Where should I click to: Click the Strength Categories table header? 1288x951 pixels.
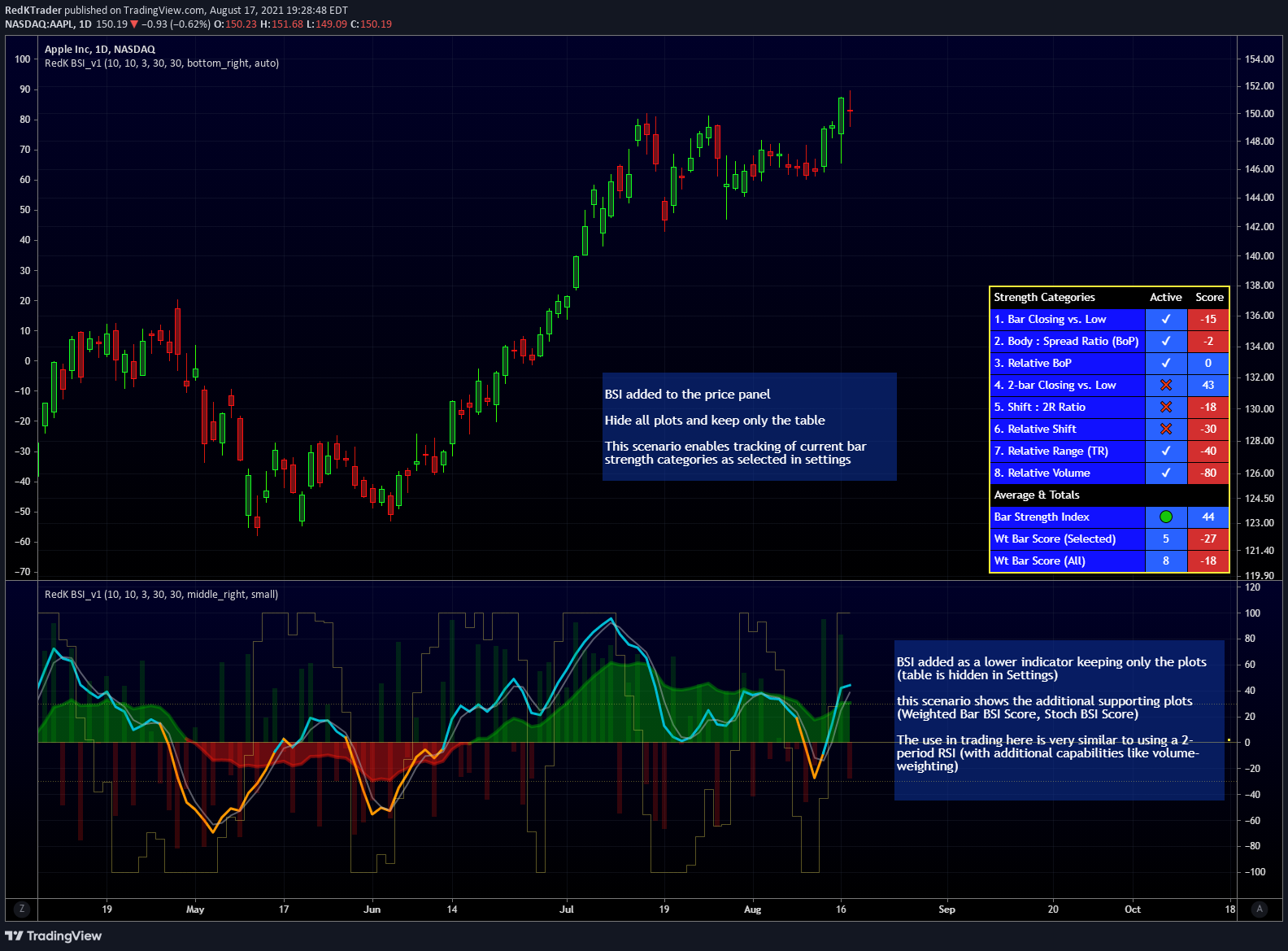pyautogui.click(x=1044, y=297)
